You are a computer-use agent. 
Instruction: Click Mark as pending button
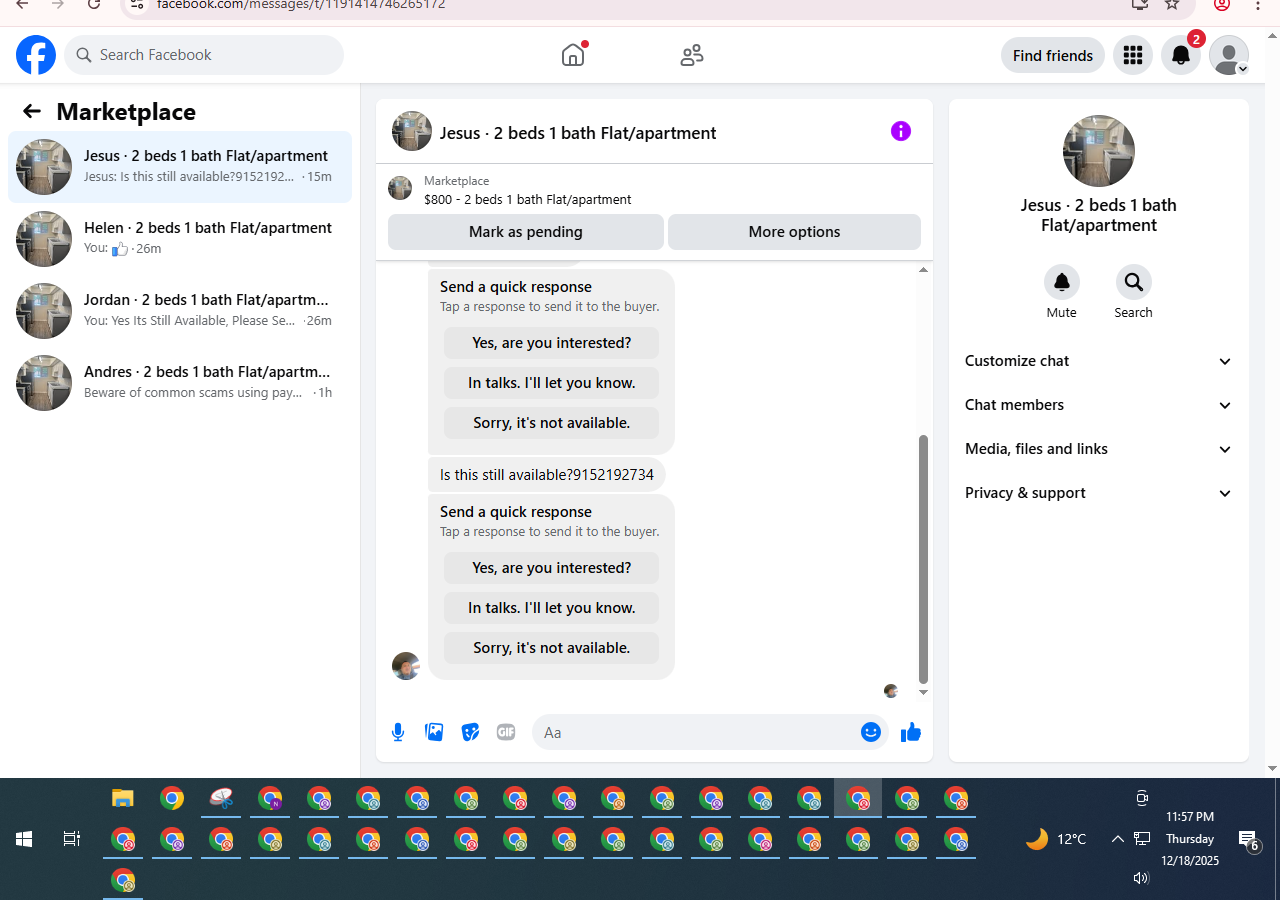[x=526, y=232]
